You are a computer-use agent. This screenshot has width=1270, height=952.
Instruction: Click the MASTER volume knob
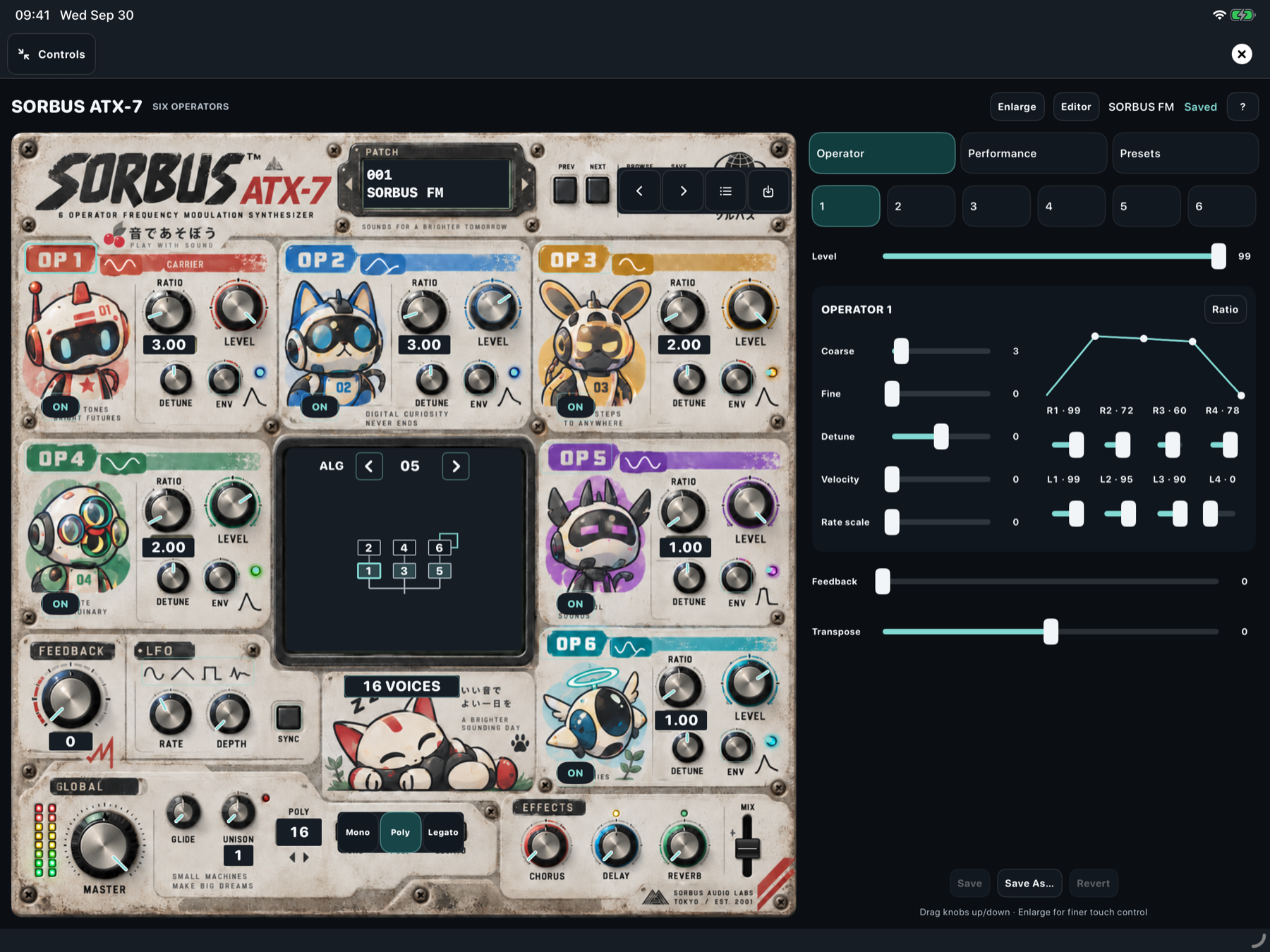104,845
